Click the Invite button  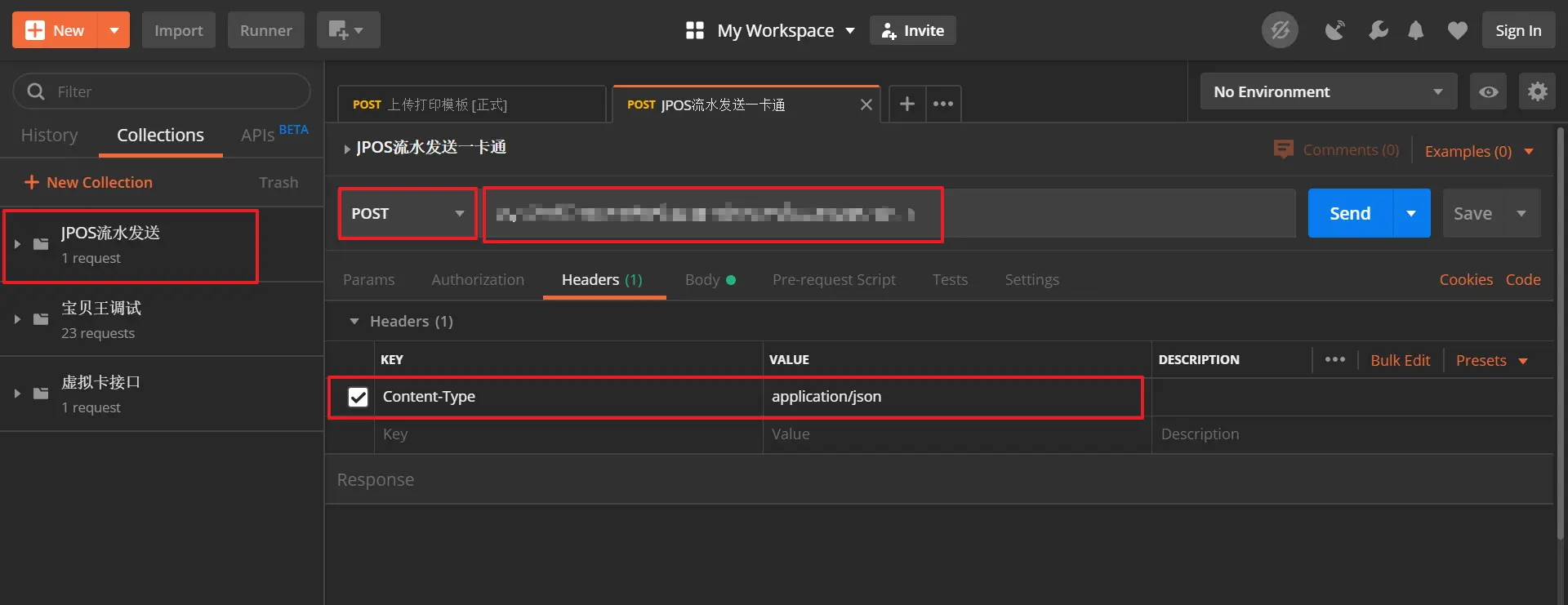tap(912, 30)
